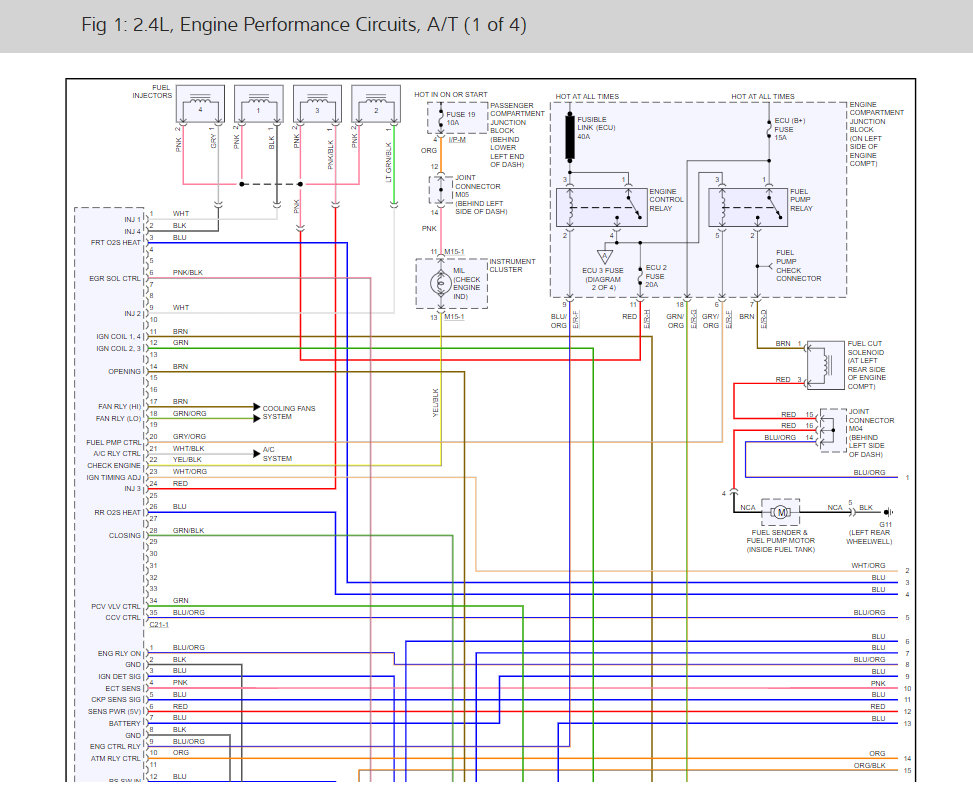Click the "FAN RLY (HI)" pin label
973x808 pixels.
tap(119, 406)
